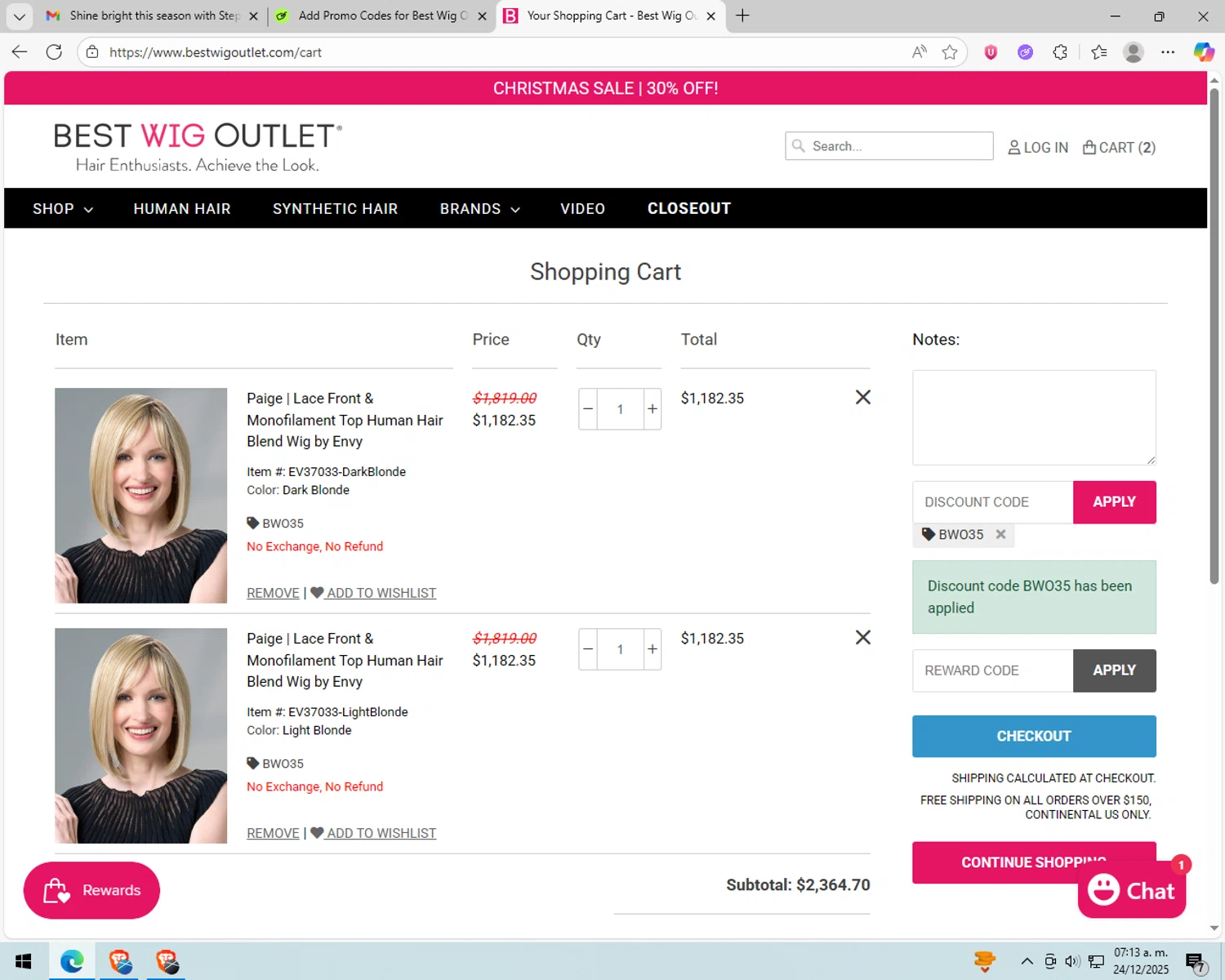Image resolution: width=1225 pixels, height=980 pixels.
Task: Expand the SHOP menu
Action: (63, 209)
